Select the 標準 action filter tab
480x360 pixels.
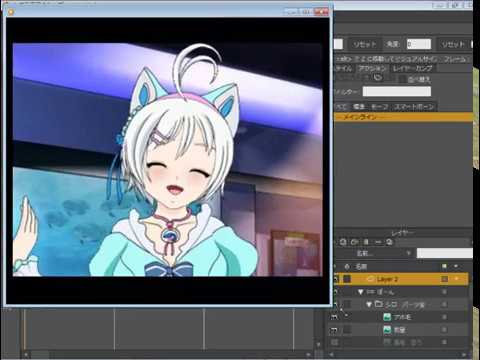pos(359,107)
